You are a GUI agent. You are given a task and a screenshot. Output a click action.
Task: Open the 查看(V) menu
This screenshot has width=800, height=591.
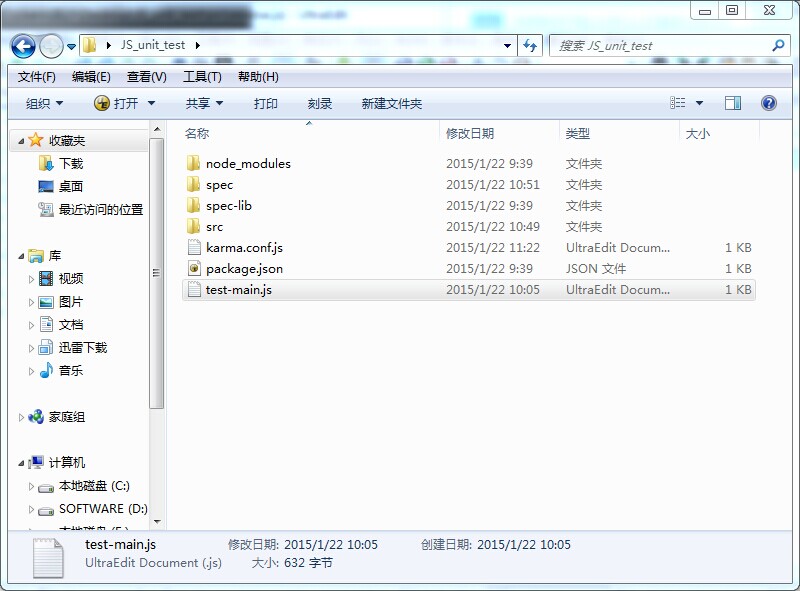coord(146,77)
